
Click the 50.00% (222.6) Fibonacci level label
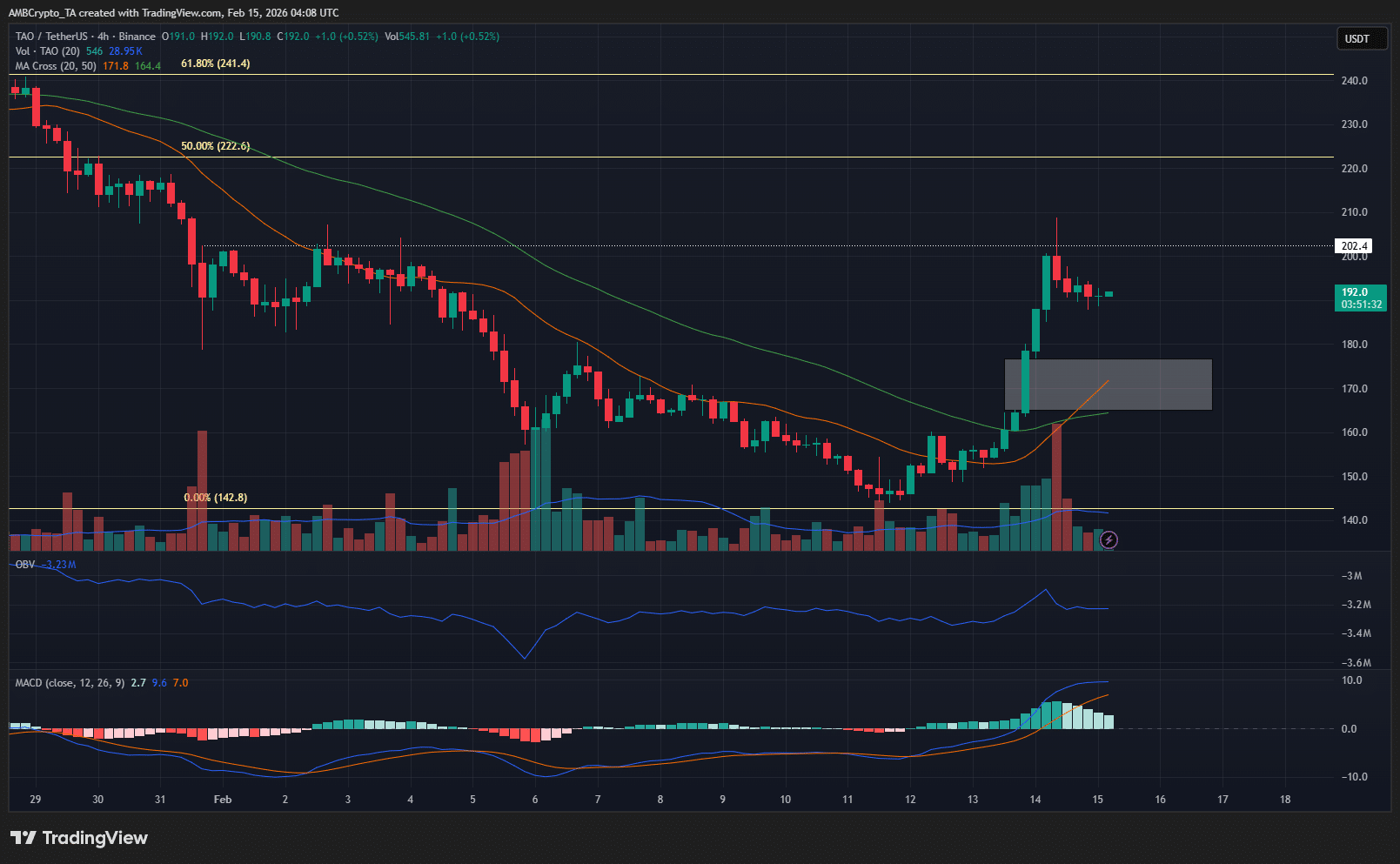[x=215, y=146]
